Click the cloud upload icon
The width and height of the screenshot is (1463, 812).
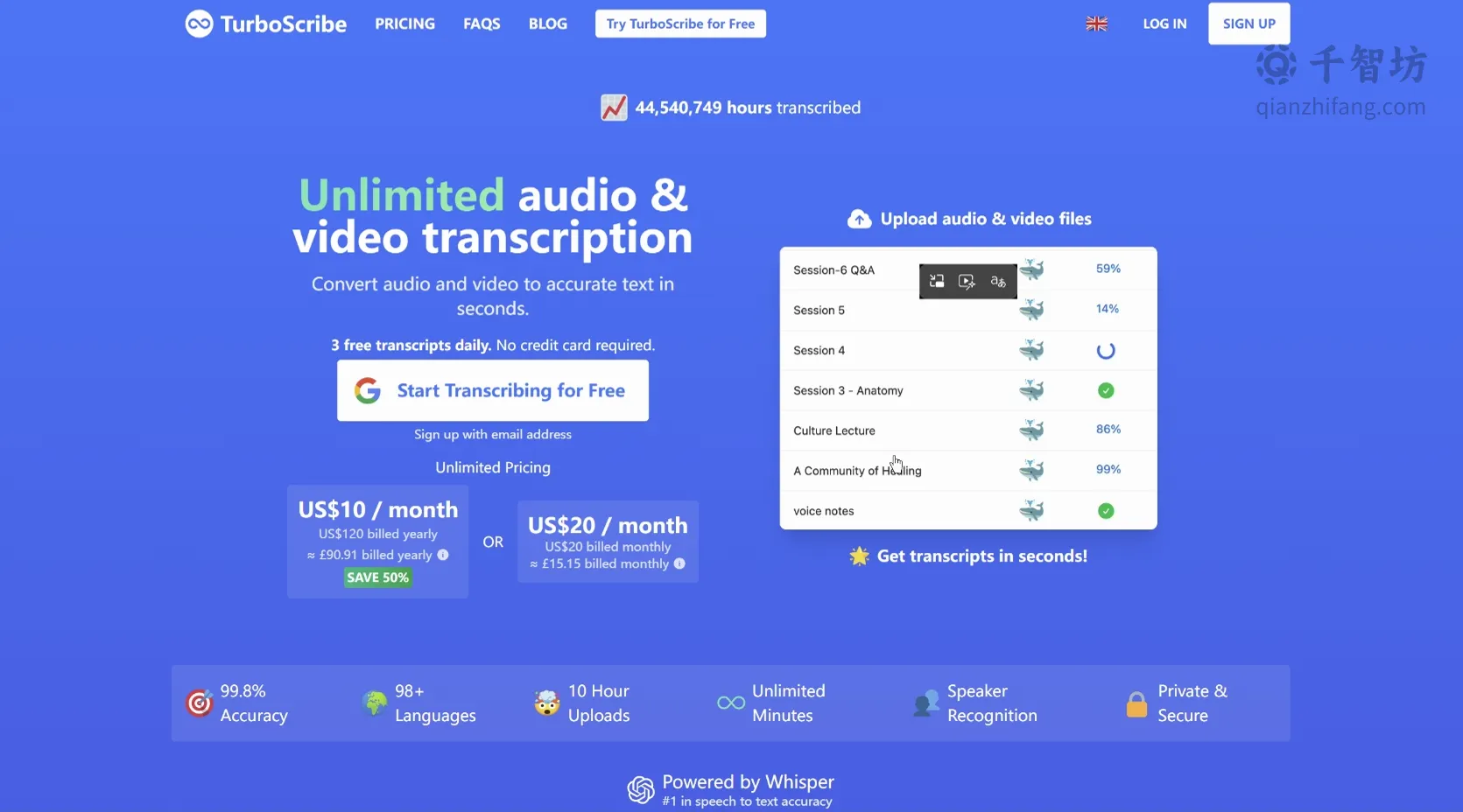pos(860,219)
